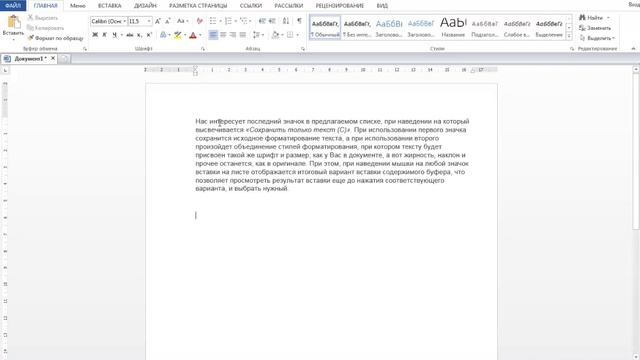Open the Выделить selection dropdown
640x360 pixels.
[x=597, y=38]
